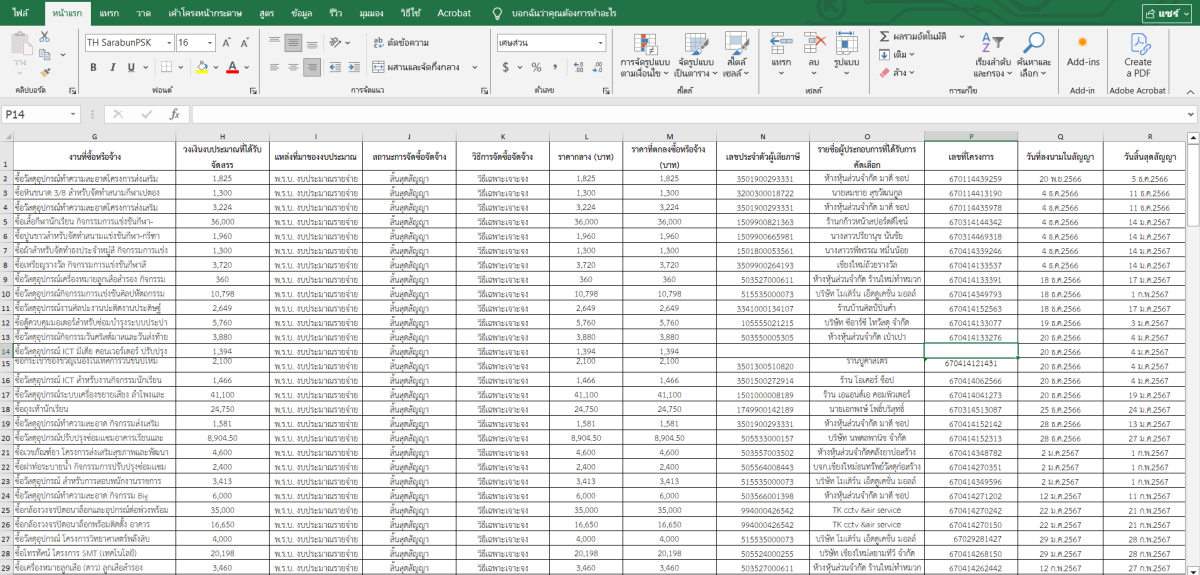1200x575 pixels.
Task: Click the Increase Font Size icon
Action: 227,43
